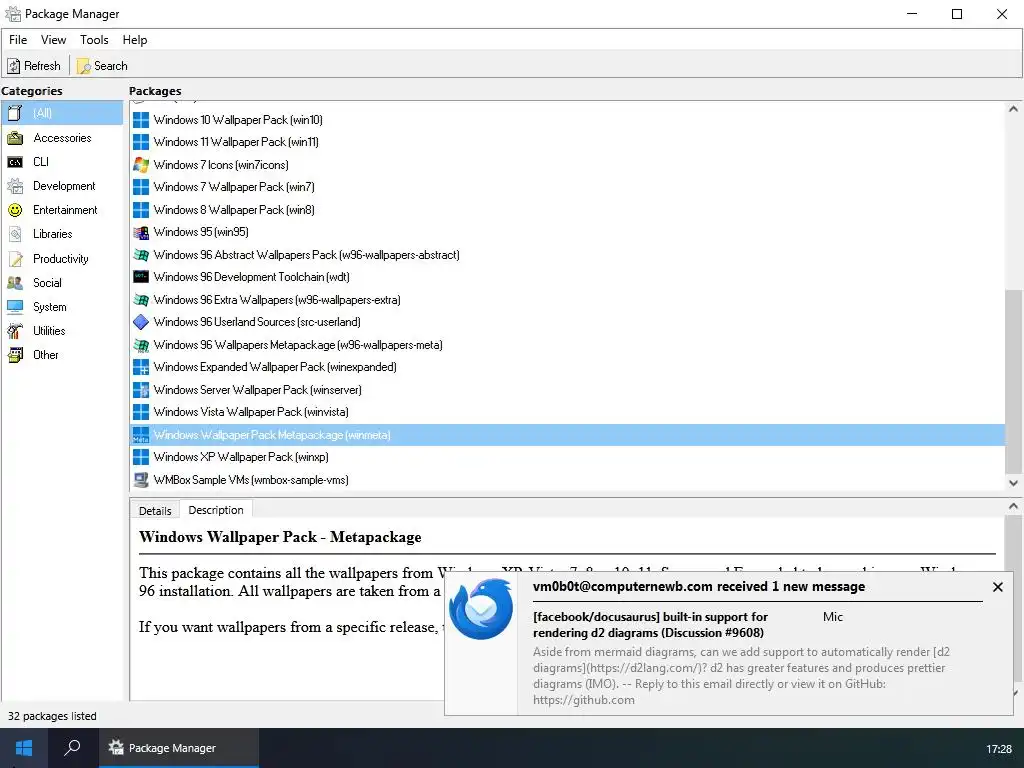Select the Accessories category icon
Screen dimensions: 1024x768
coord(15,138)
